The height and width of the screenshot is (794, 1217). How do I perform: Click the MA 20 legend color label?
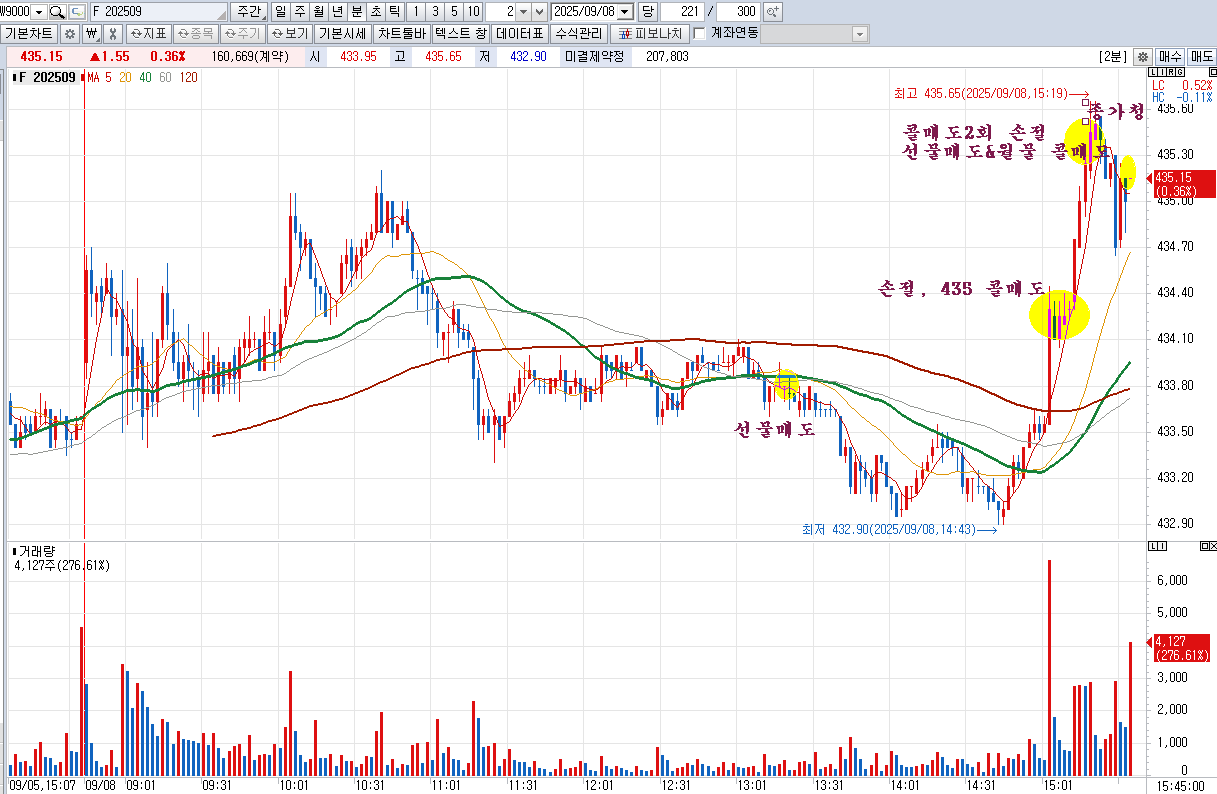pos(125,77)
